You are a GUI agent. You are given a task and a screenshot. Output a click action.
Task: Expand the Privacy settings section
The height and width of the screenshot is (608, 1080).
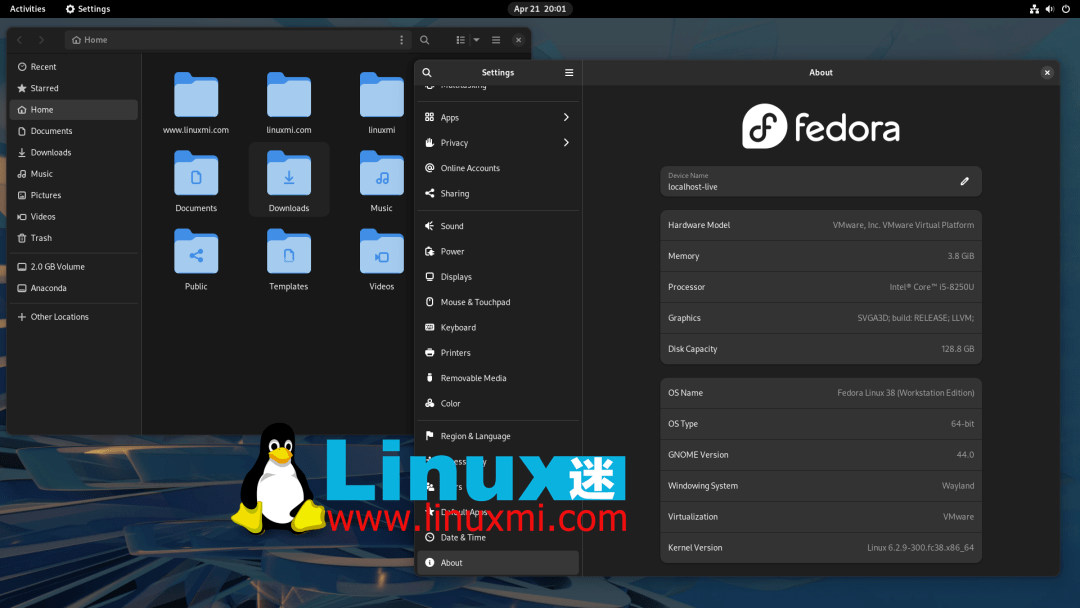pyautogui.click(x=452, y=142)
